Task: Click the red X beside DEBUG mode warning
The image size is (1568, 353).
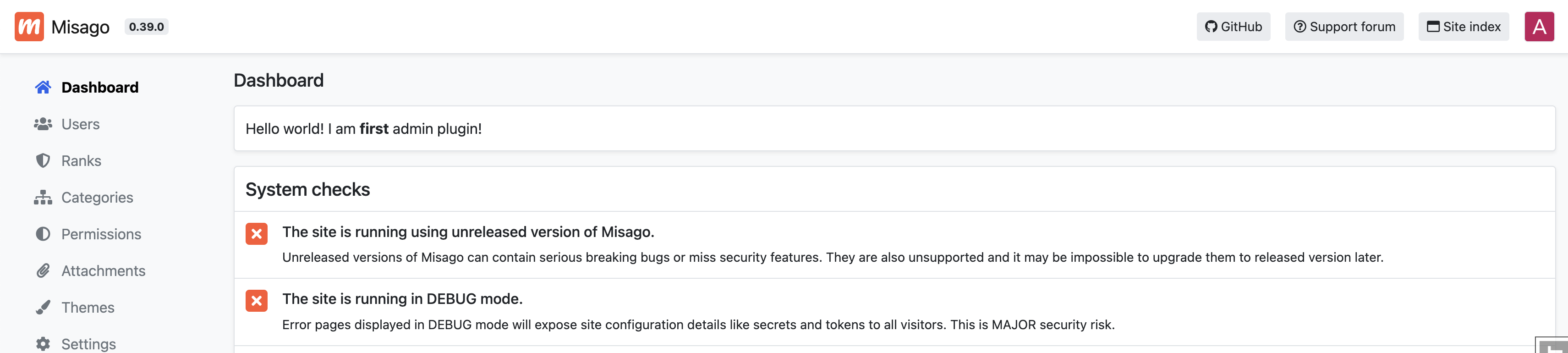Action: (x=256, y=301)
